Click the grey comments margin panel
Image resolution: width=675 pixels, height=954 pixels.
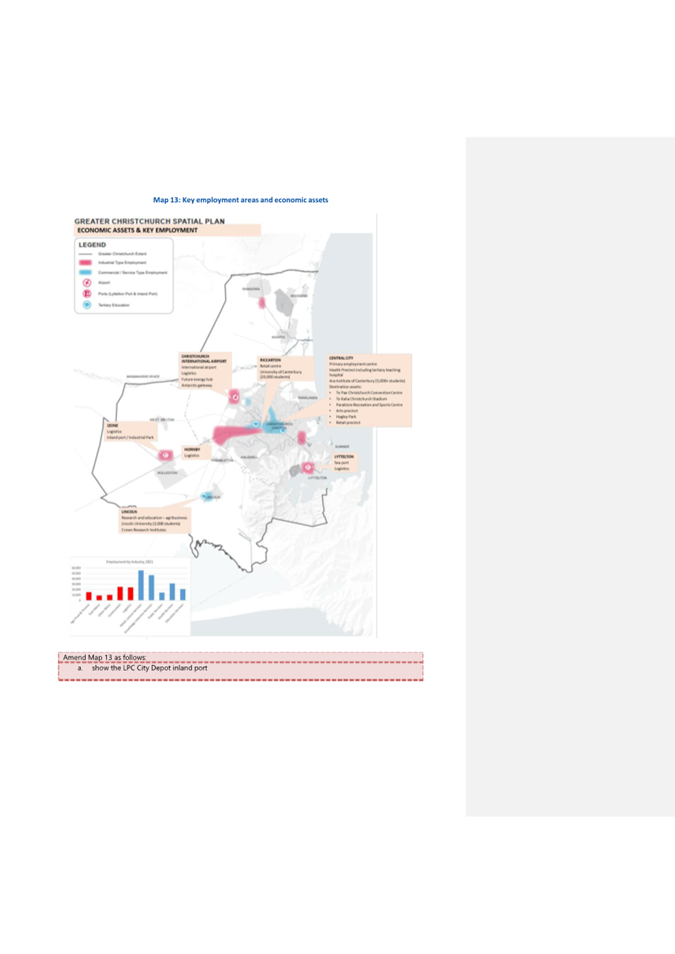(570, 476)
